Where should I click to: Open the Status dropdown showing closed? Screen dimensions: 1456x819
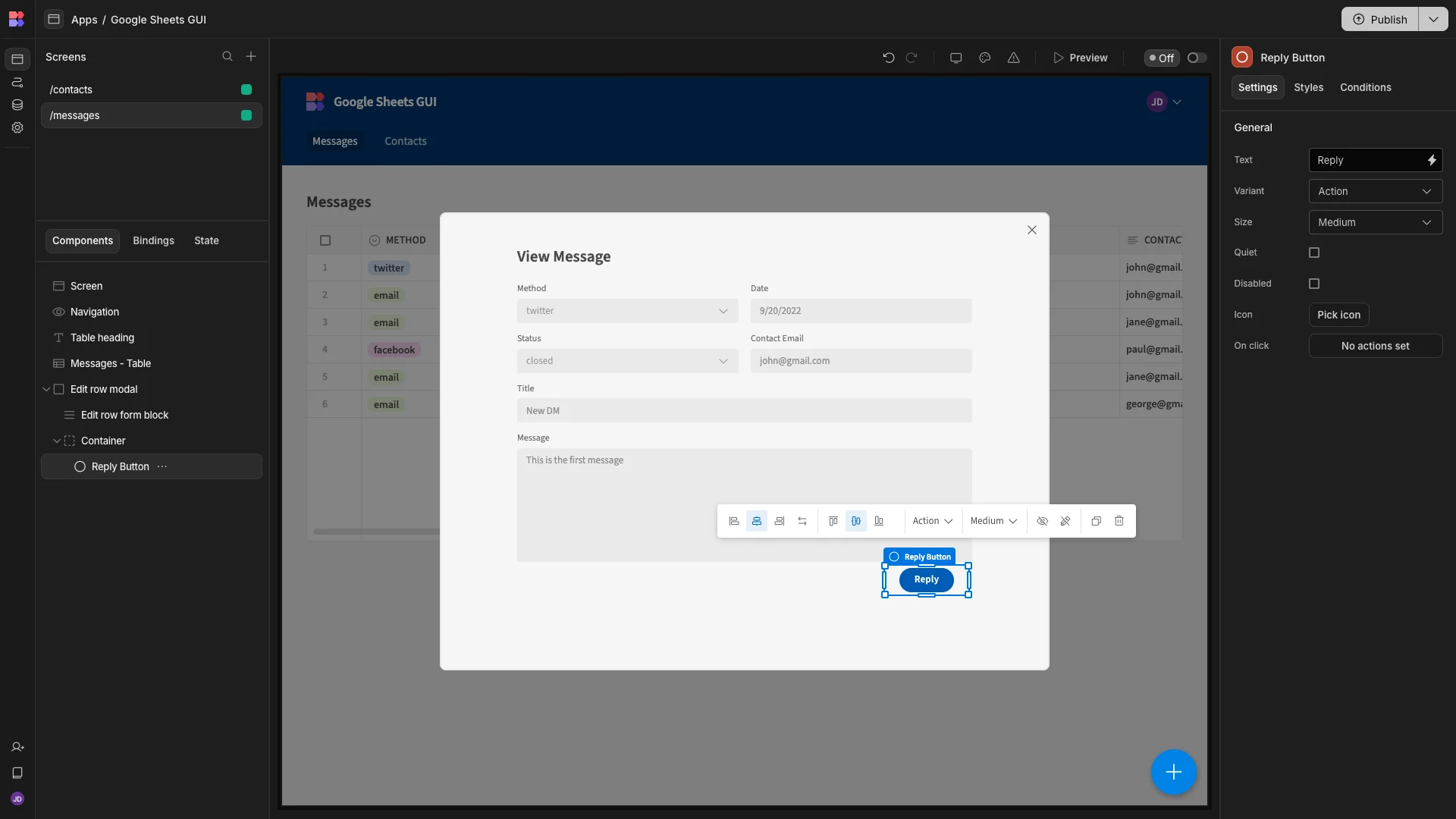point(627,361)
